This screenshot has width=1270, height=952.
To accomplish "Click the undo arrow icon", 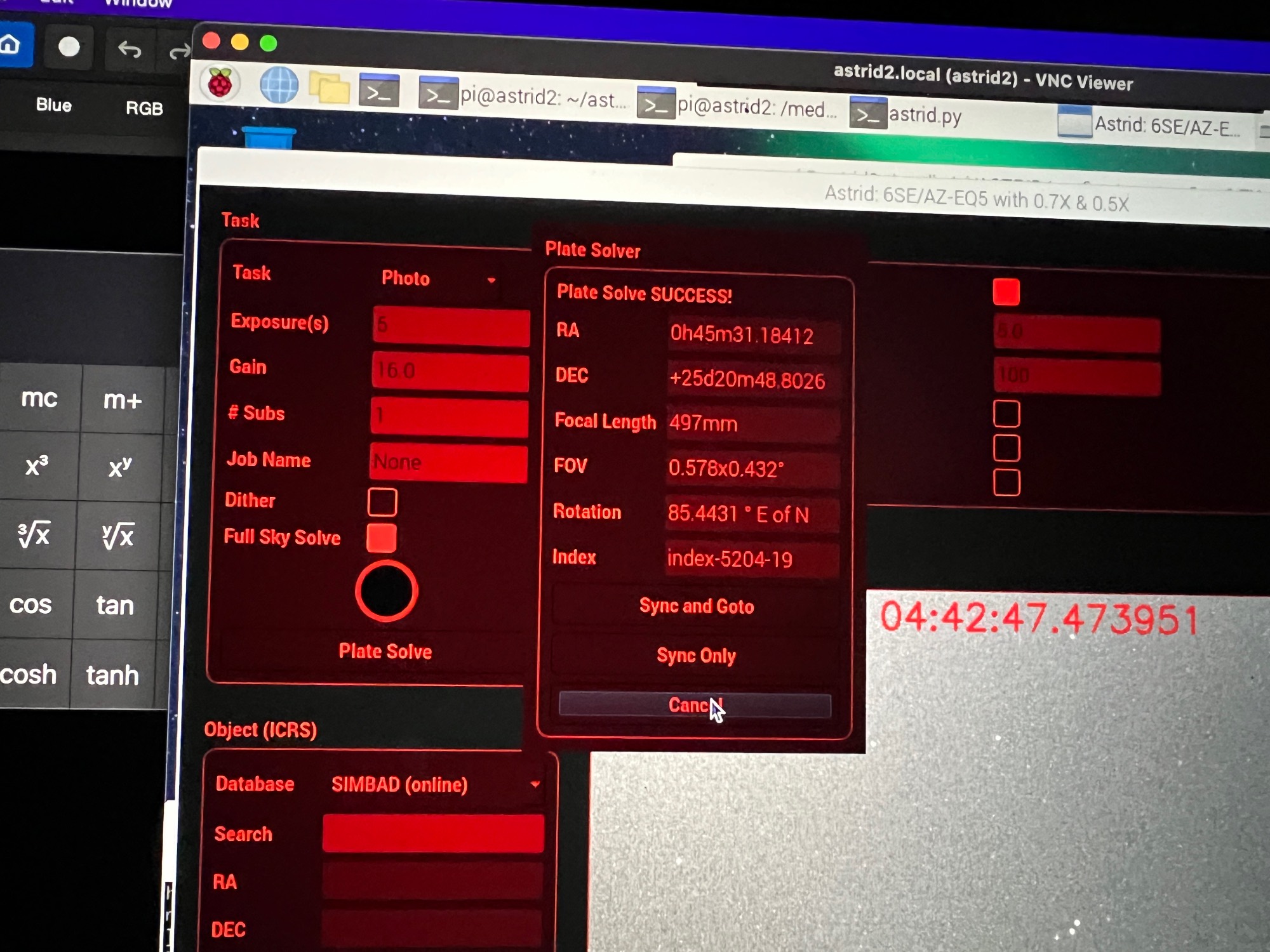I will click(x=130, y=49).
